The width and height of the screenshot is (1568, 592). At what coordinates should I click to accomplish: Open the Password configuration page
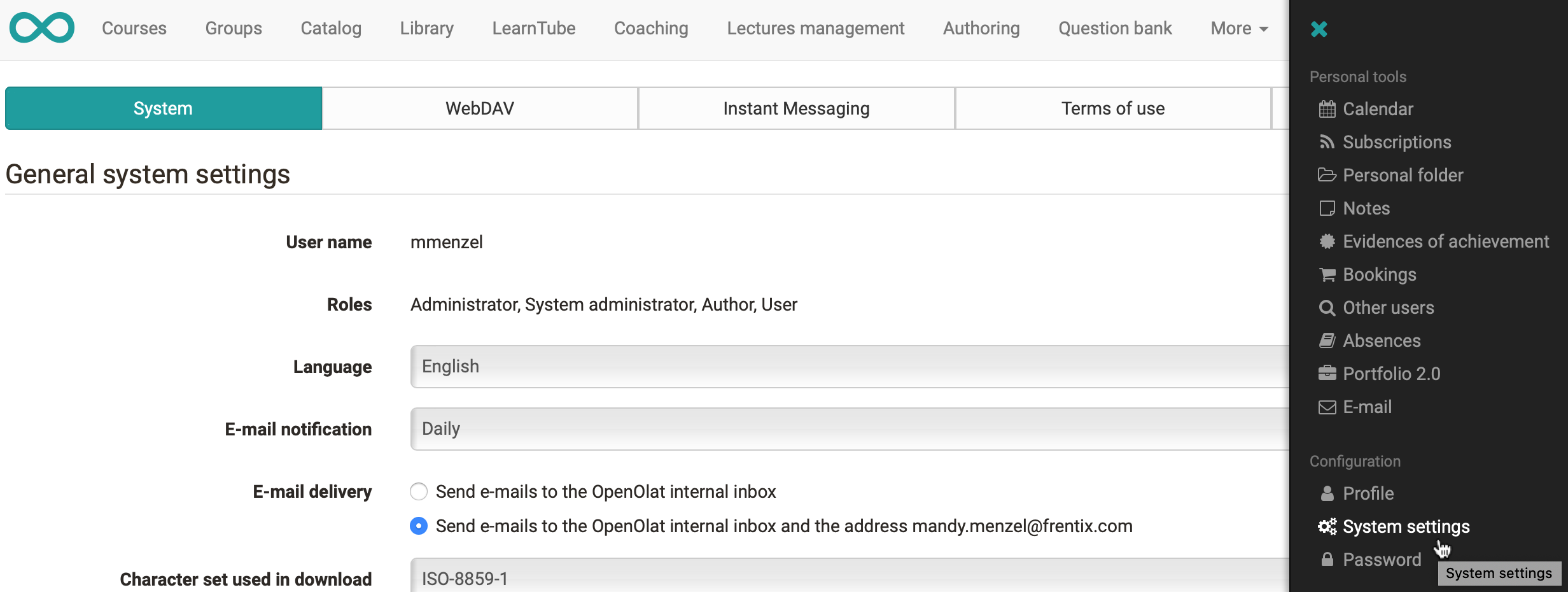[x=1382, y=560]
